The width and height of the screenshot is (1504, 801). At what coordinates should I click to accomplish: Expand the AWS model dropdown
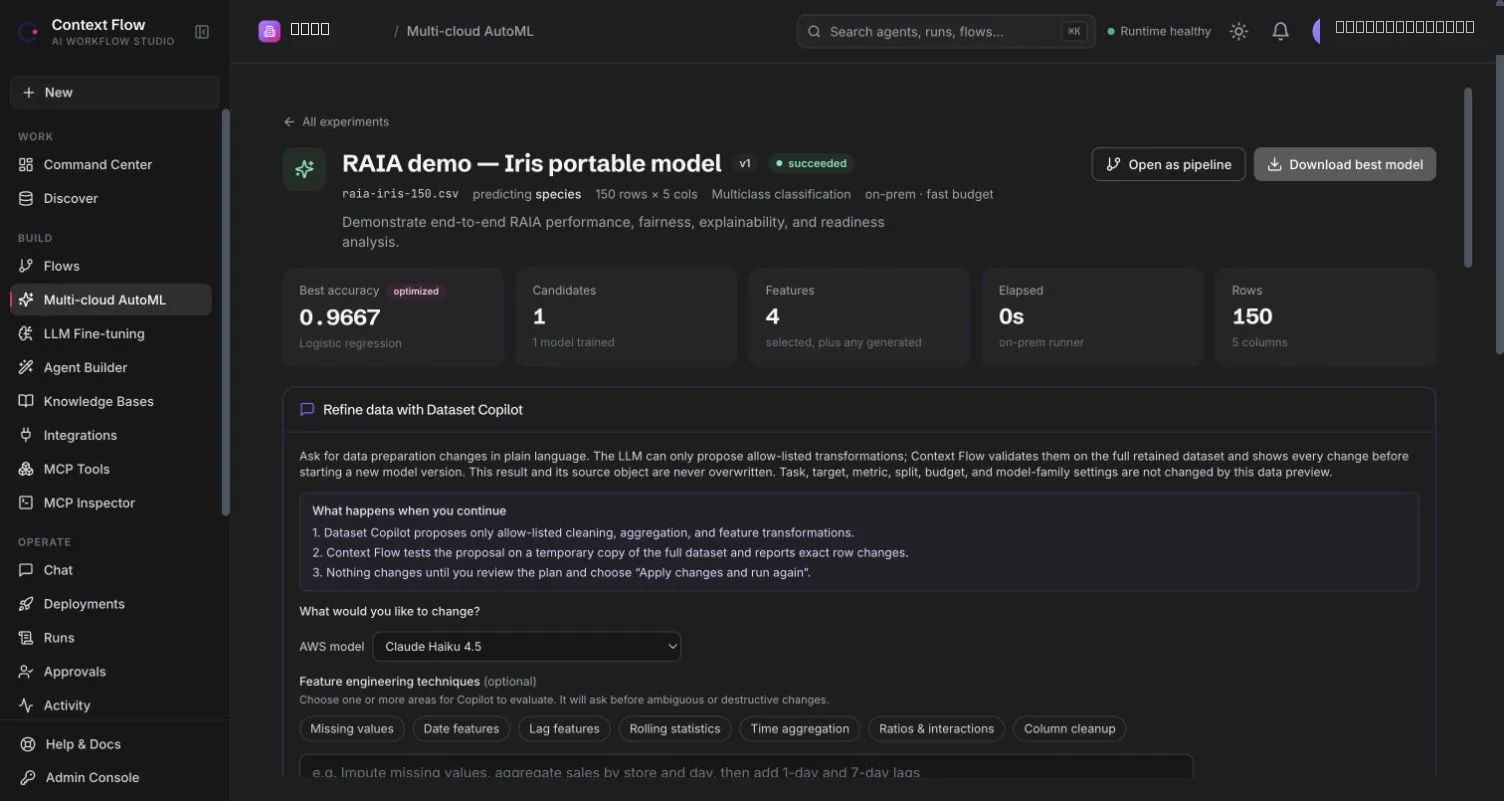point(527,647)
